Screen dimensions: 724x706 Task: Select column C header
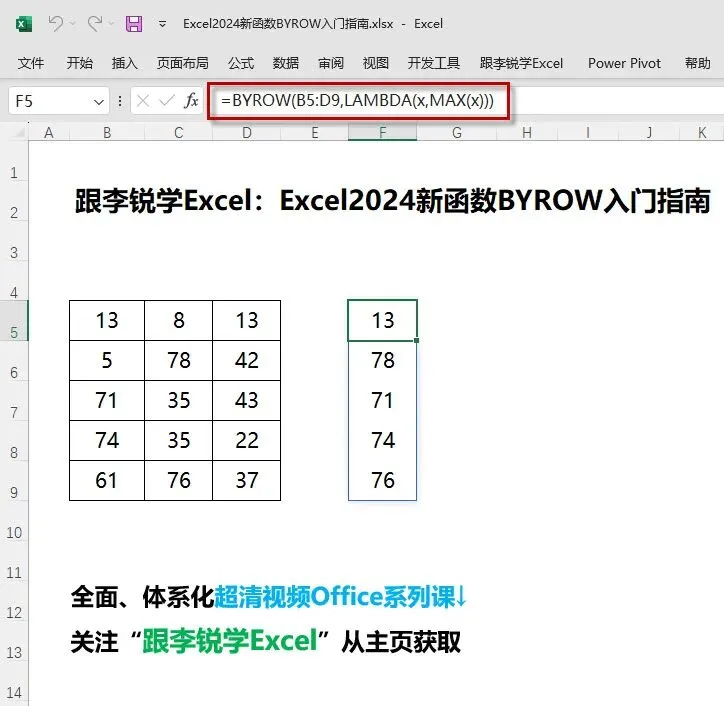pos(179,133)
